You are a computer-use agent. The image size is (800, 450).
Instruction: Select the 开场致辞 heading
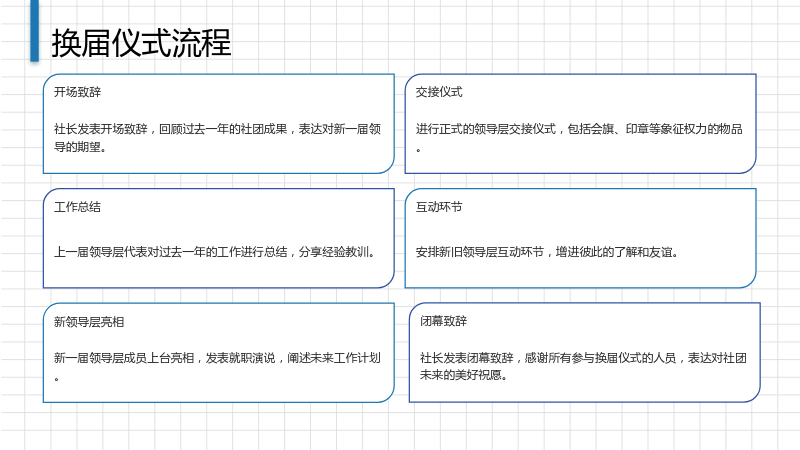(x=78, y=92)
